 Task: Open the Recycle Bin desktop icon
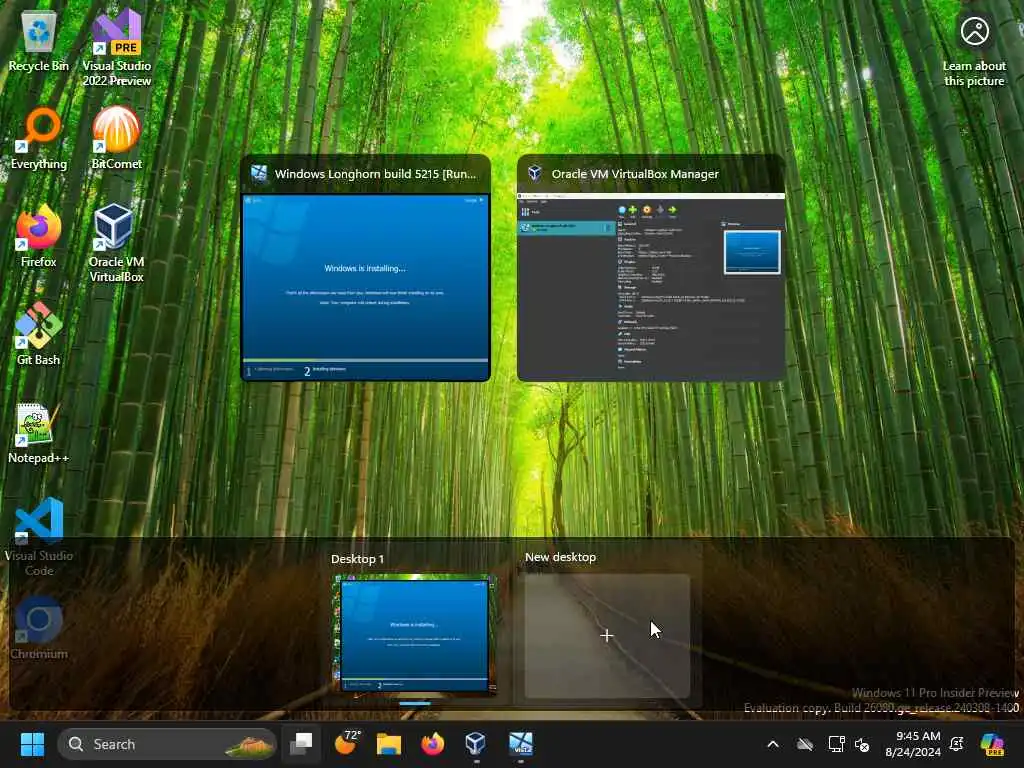click(39, 40)
